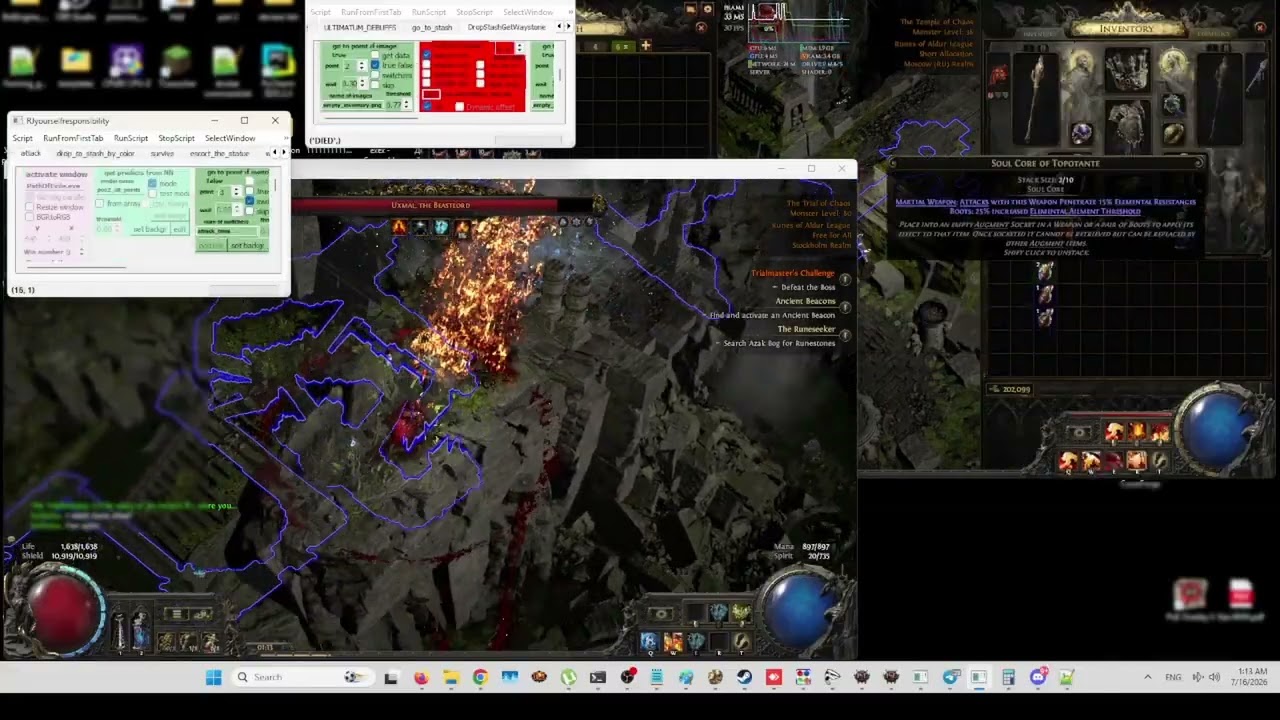Open the Cosmetics tab in inventory
This screenshot has width=1280, height=720.
coord(1213,34)
